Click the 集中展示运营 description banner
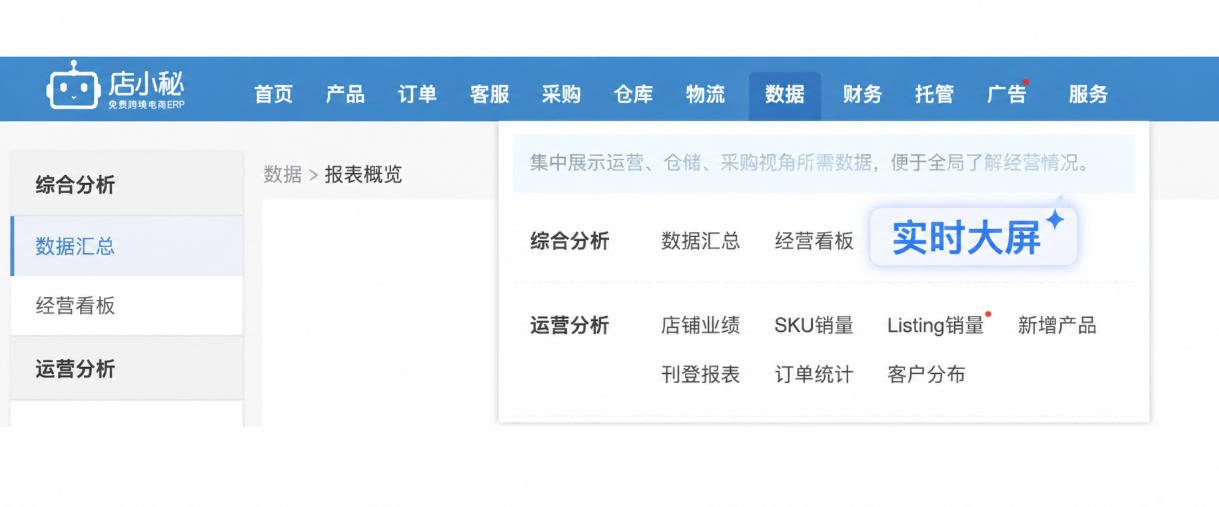Screen dimensions: 1219x507 [x=824, y=163]
